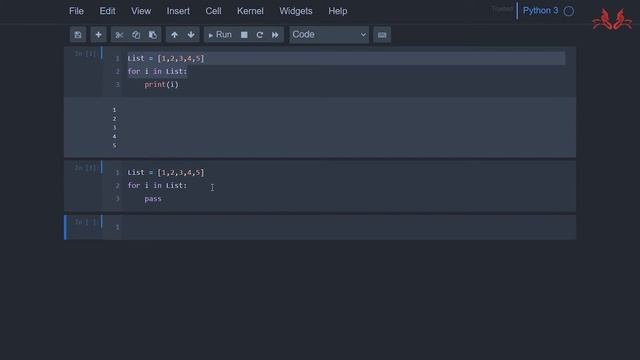The height and width of the screenshot is (360, 640).
Task: Run the selected cell
Action: pyautogui.click(x=220, y=35)
